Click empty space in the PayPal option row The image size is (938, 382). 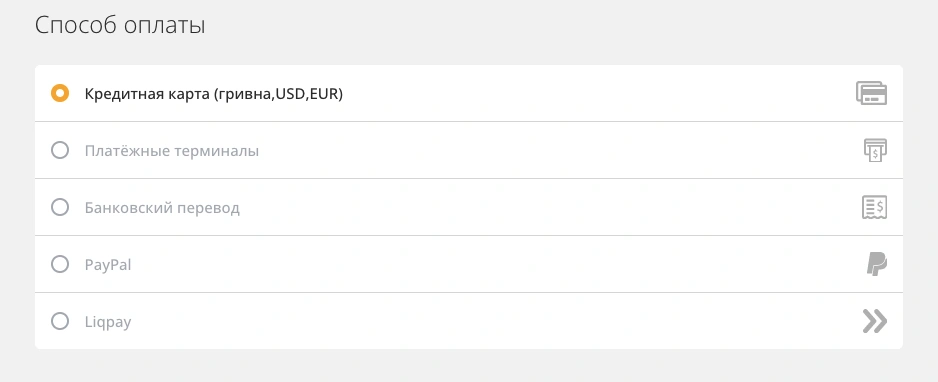click(x=479, y=264)
